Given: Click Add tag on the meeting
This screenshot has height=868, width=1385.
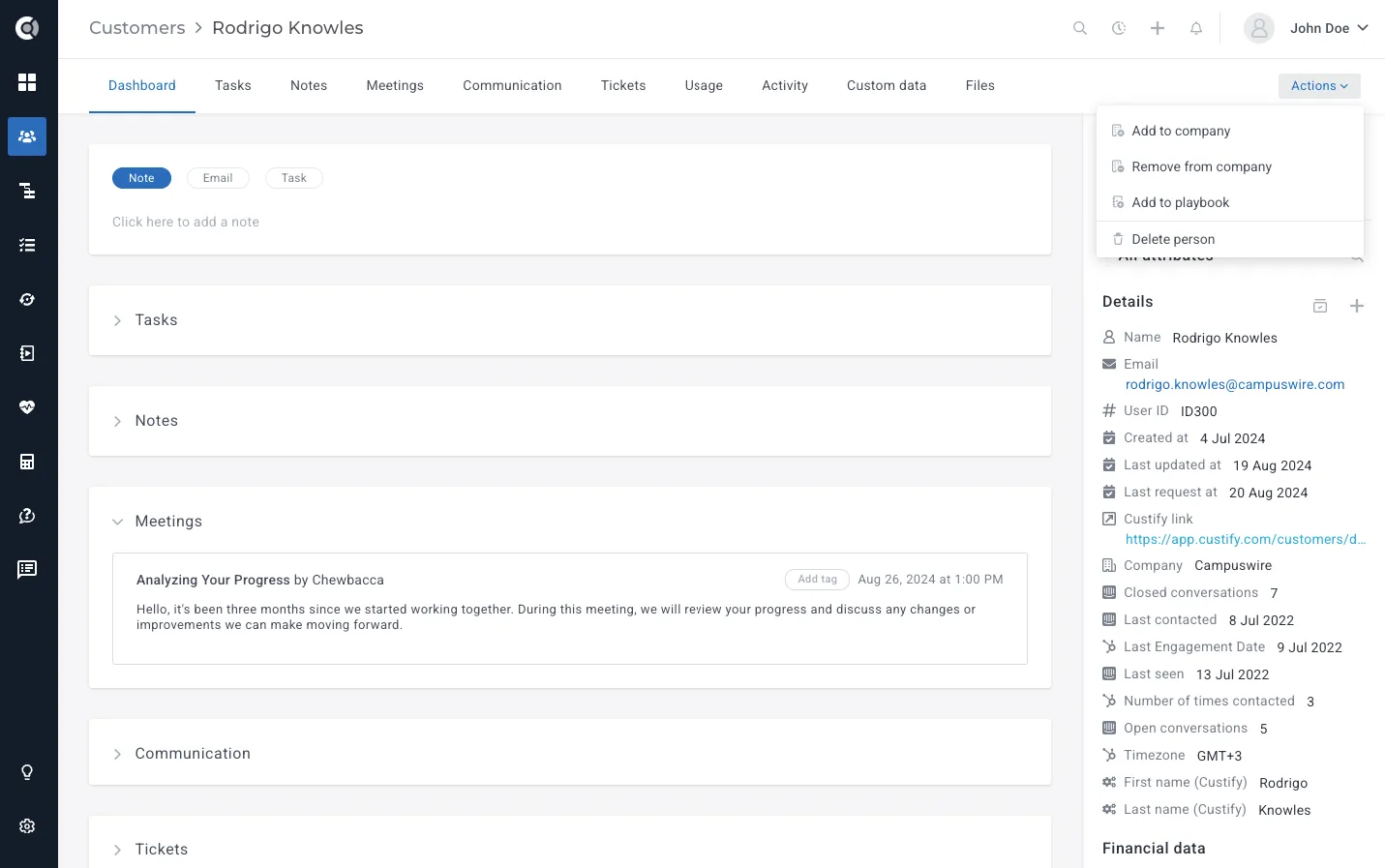Looking at the screenshot, I should point(817,580).
